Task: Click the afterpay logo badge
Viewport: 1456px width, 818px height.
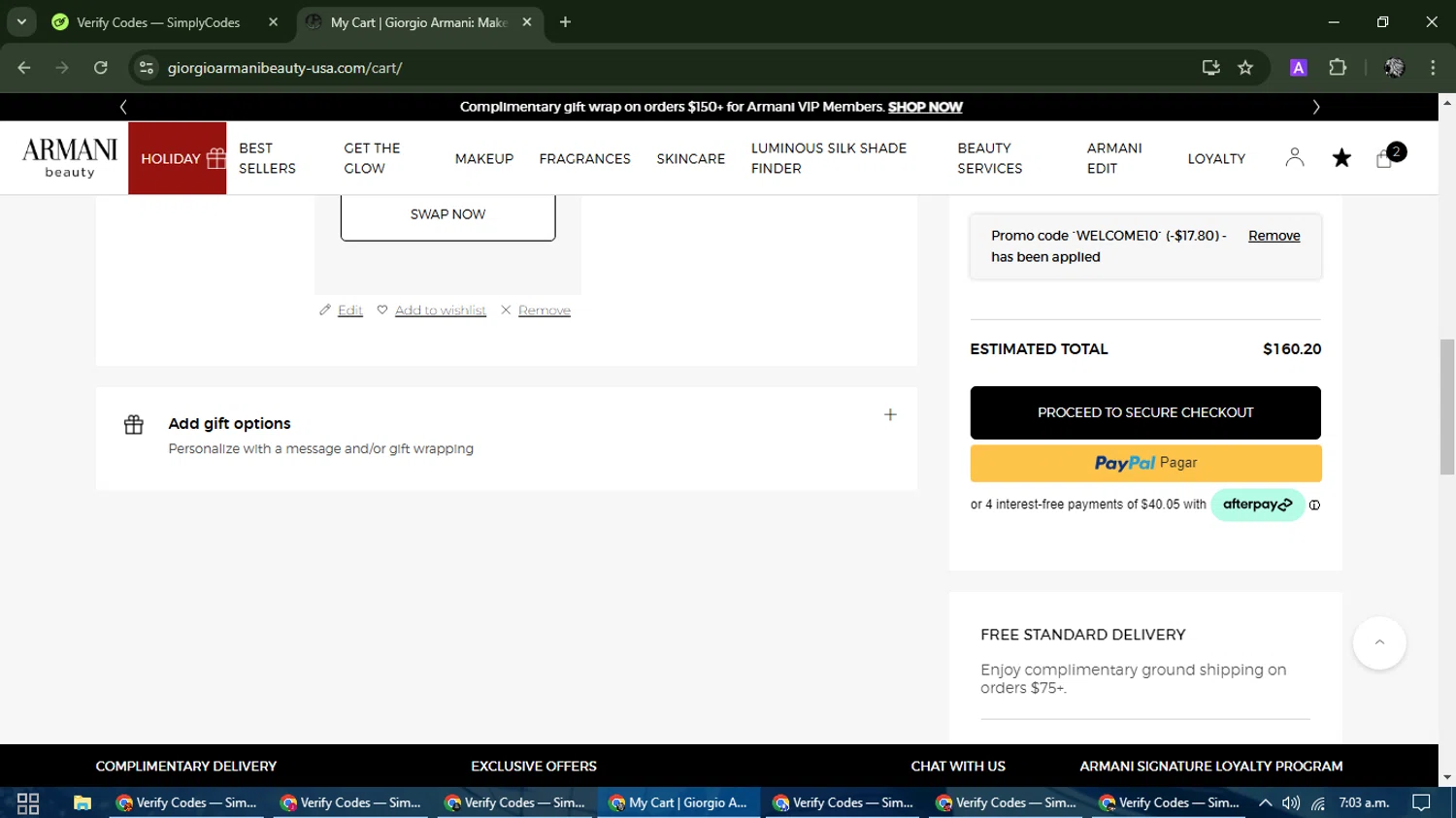Action: point(1257,505)
